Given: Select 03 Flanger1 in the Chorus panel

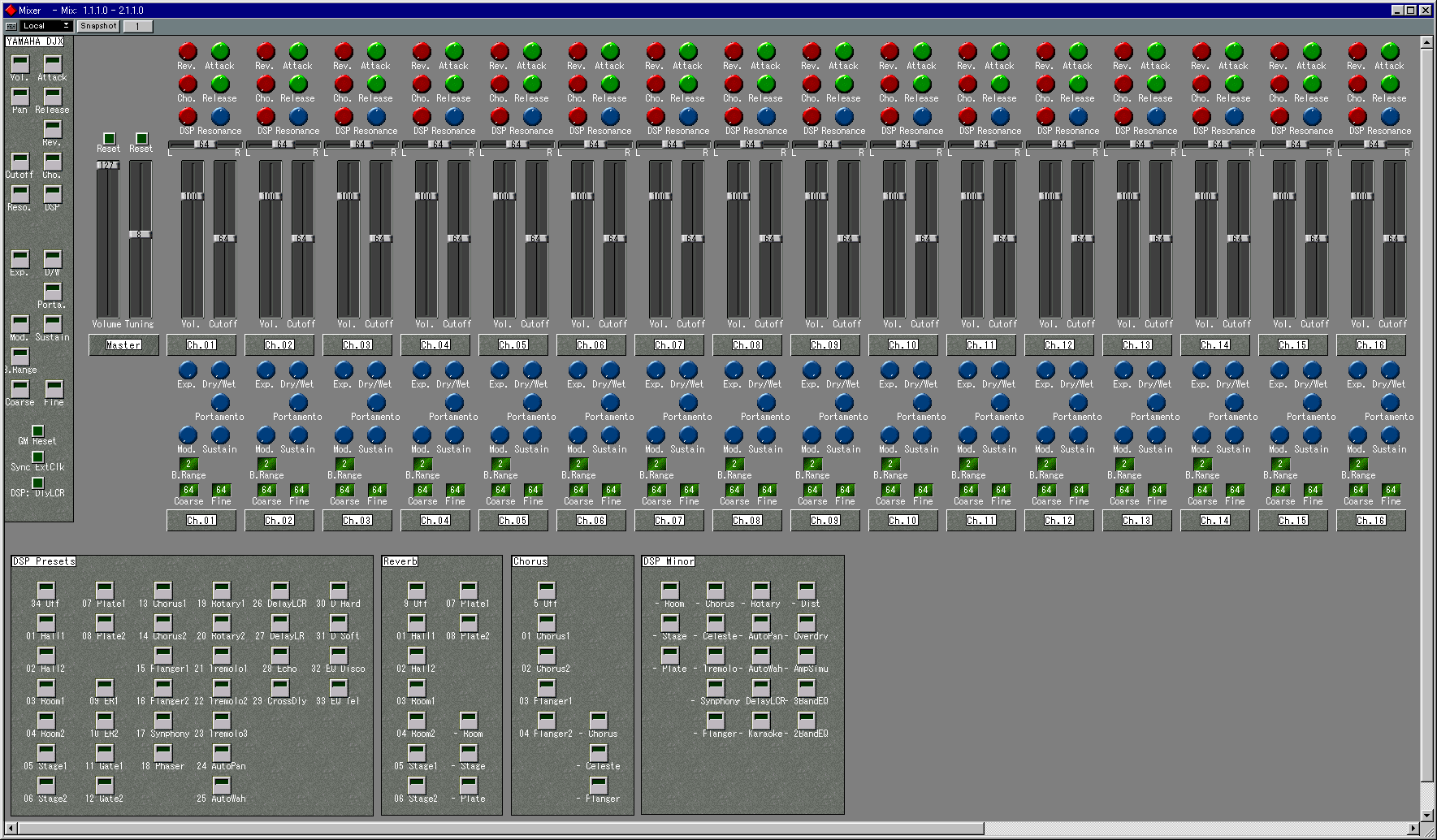Looking at the screenshot, I should coord(546,688).
